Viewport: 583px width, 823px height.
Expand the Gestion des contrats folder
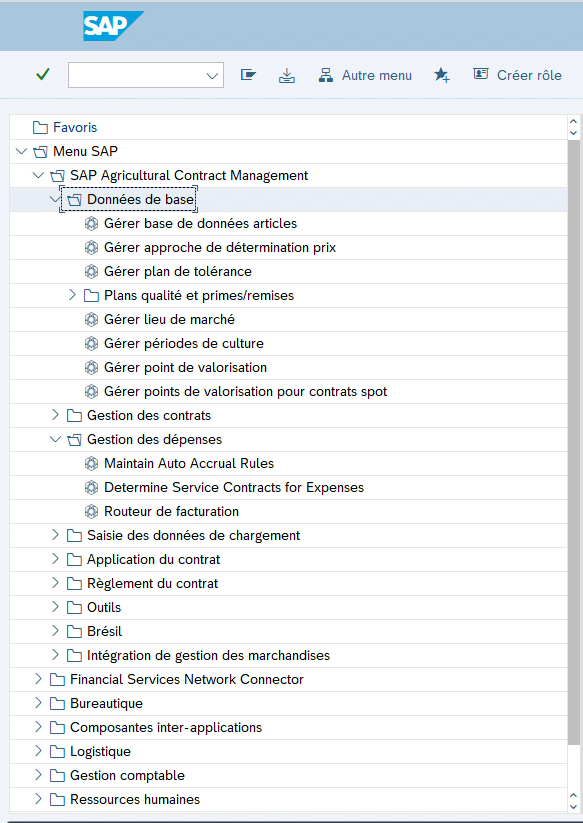(x=56, y=415)
